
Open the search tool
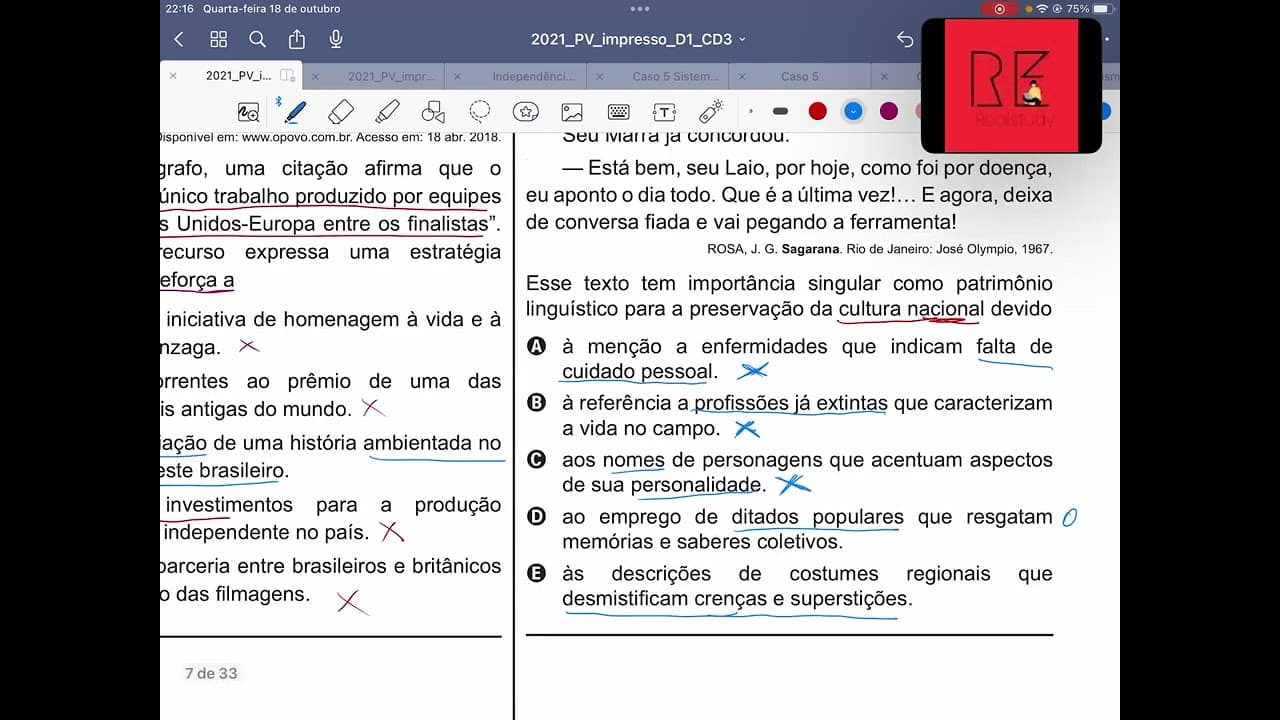pos(257,39)
